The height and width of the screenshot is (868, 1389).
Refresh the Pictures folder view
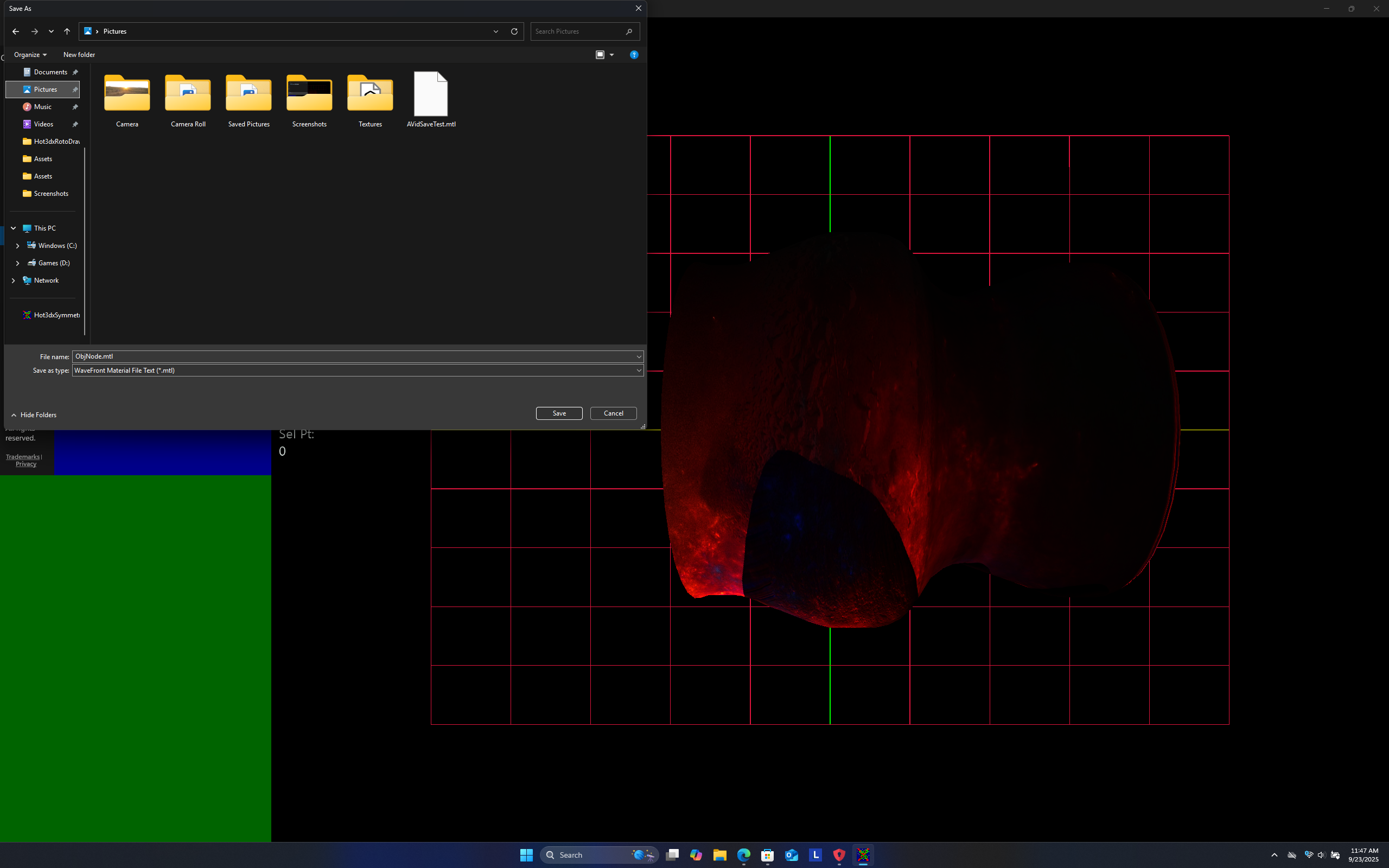coord(514,31)
